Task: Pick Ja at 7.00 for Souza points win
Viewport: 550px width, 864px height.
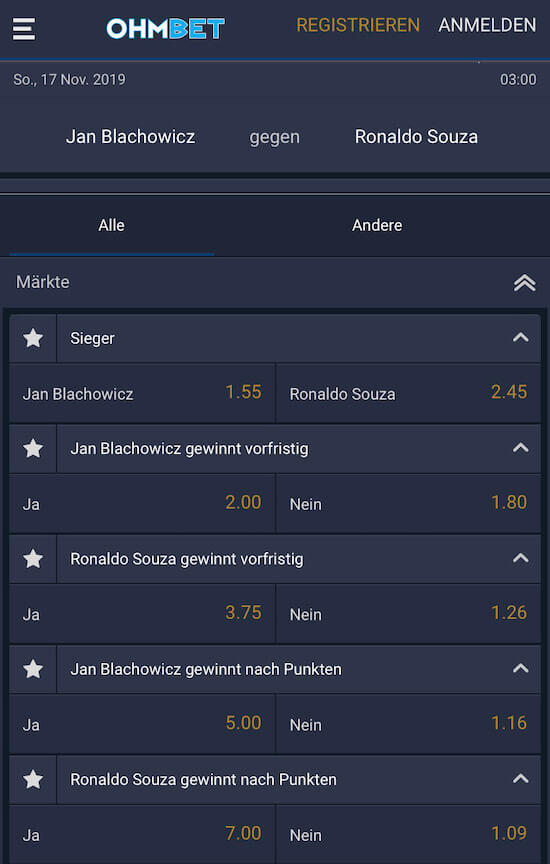Action: [x=142, y=834]
